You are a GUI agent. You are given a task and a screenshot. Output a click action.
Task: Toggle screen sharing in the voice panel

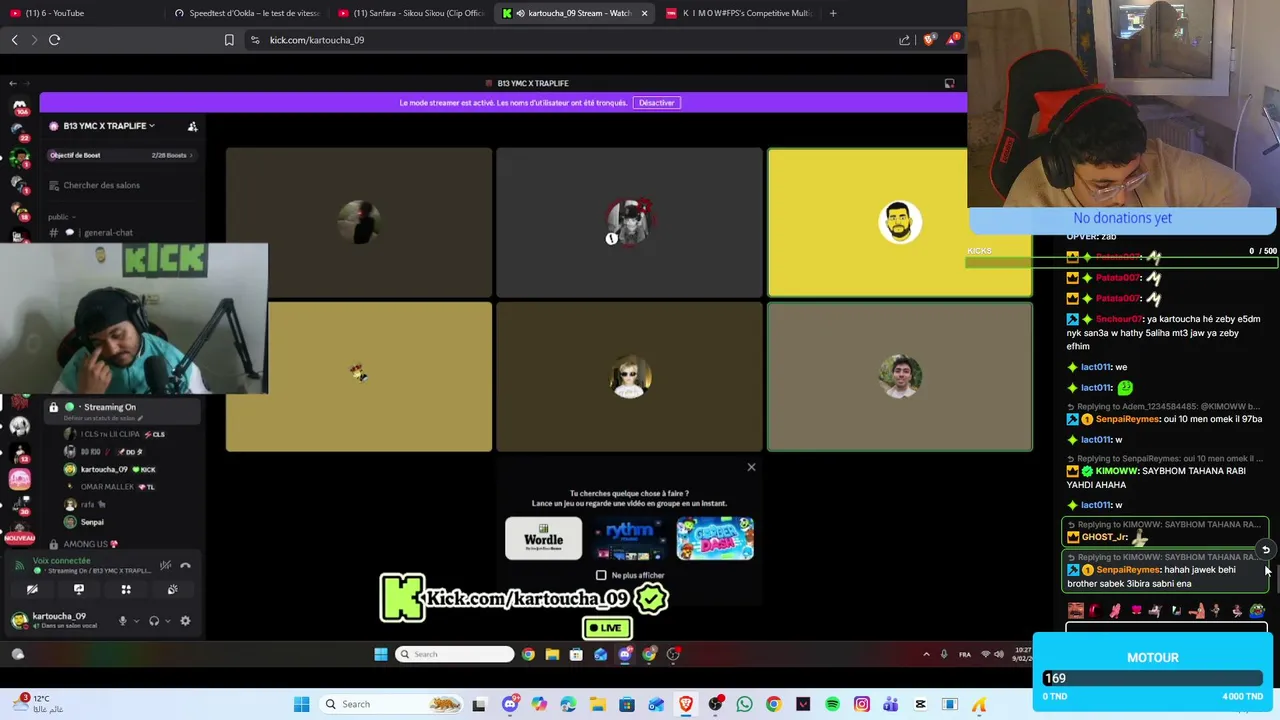79,590
